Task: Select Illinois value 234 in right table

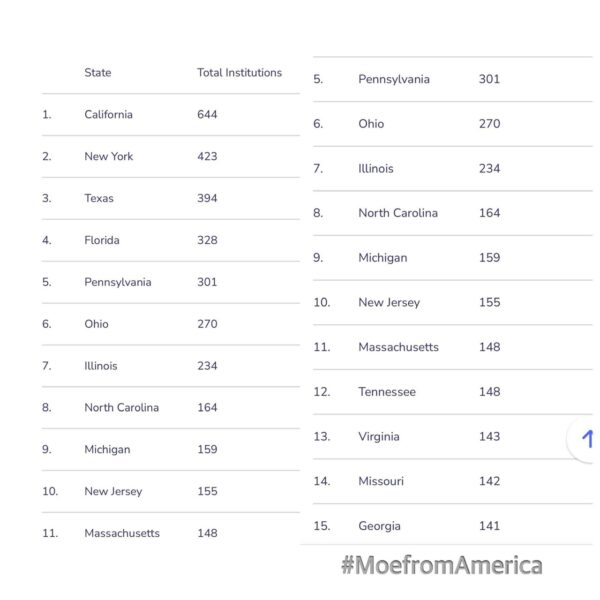Action: [x=489, y=168]
